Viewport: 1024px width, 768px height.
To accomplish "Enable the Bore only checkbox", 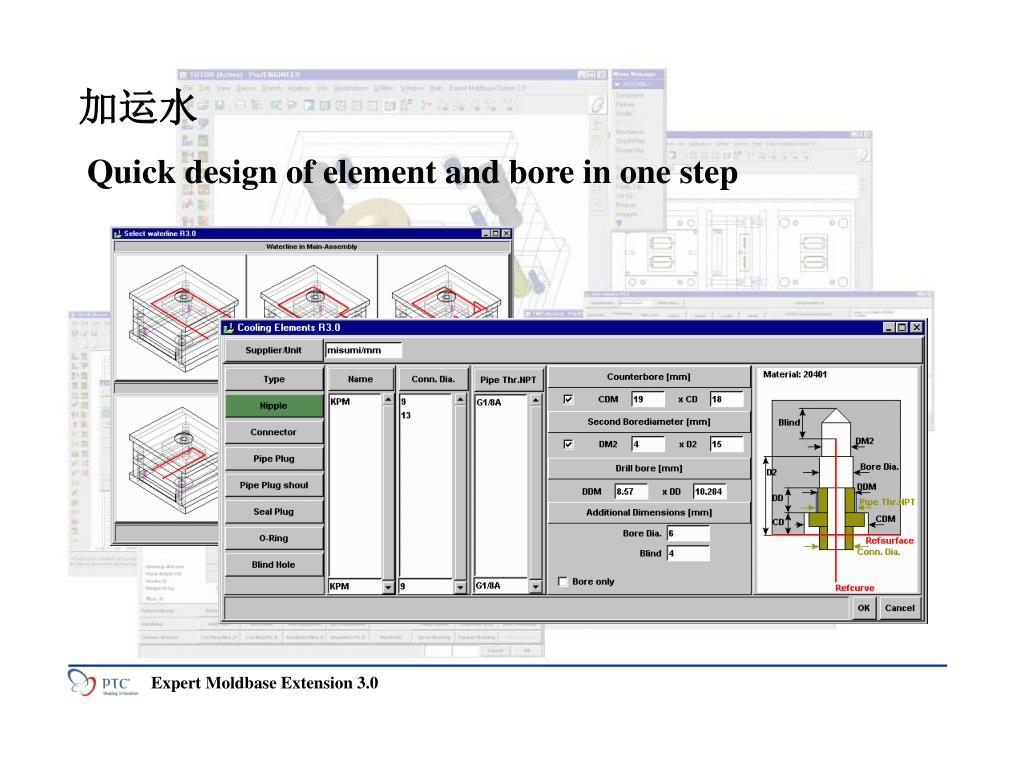I will (x=563, y=581).
